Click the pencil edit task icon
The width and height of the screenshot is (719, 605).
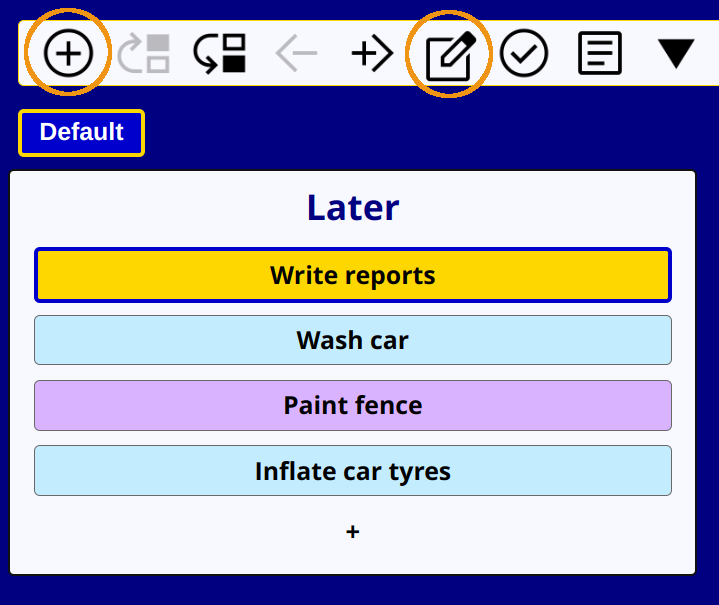[x=450, y=56]
